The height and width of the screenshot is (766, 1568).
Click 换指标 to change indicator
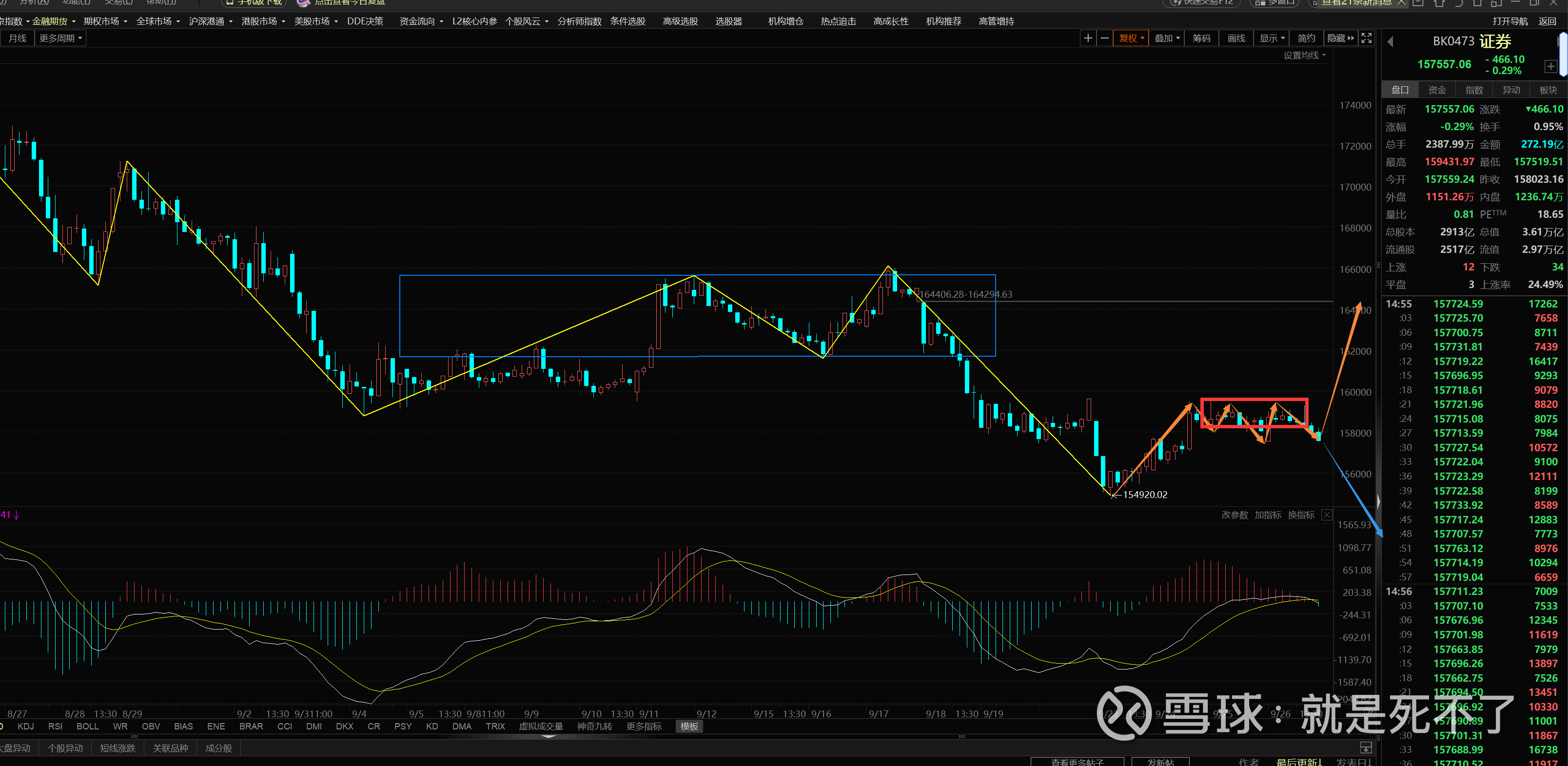point(1301,515)
